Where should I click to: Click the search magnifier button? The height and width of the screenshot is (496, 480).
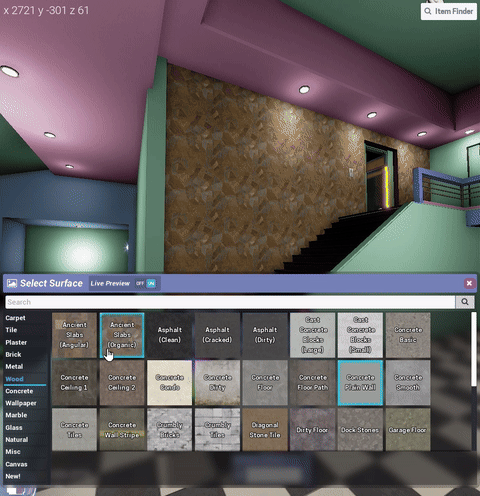(x=465, y=302)
